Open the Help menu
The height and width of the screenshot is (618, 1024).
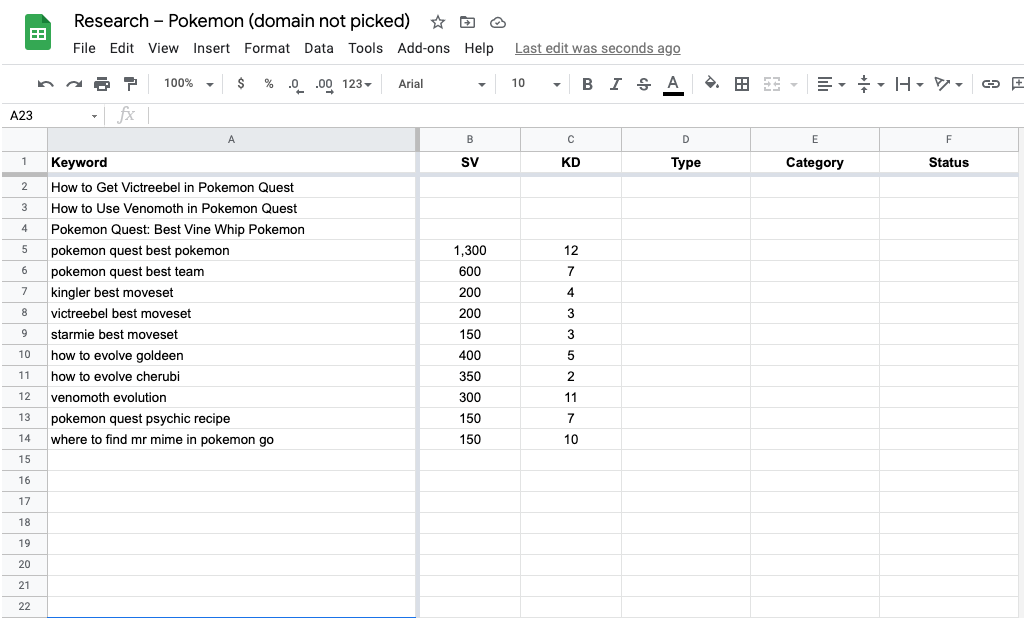coord(479,48)
